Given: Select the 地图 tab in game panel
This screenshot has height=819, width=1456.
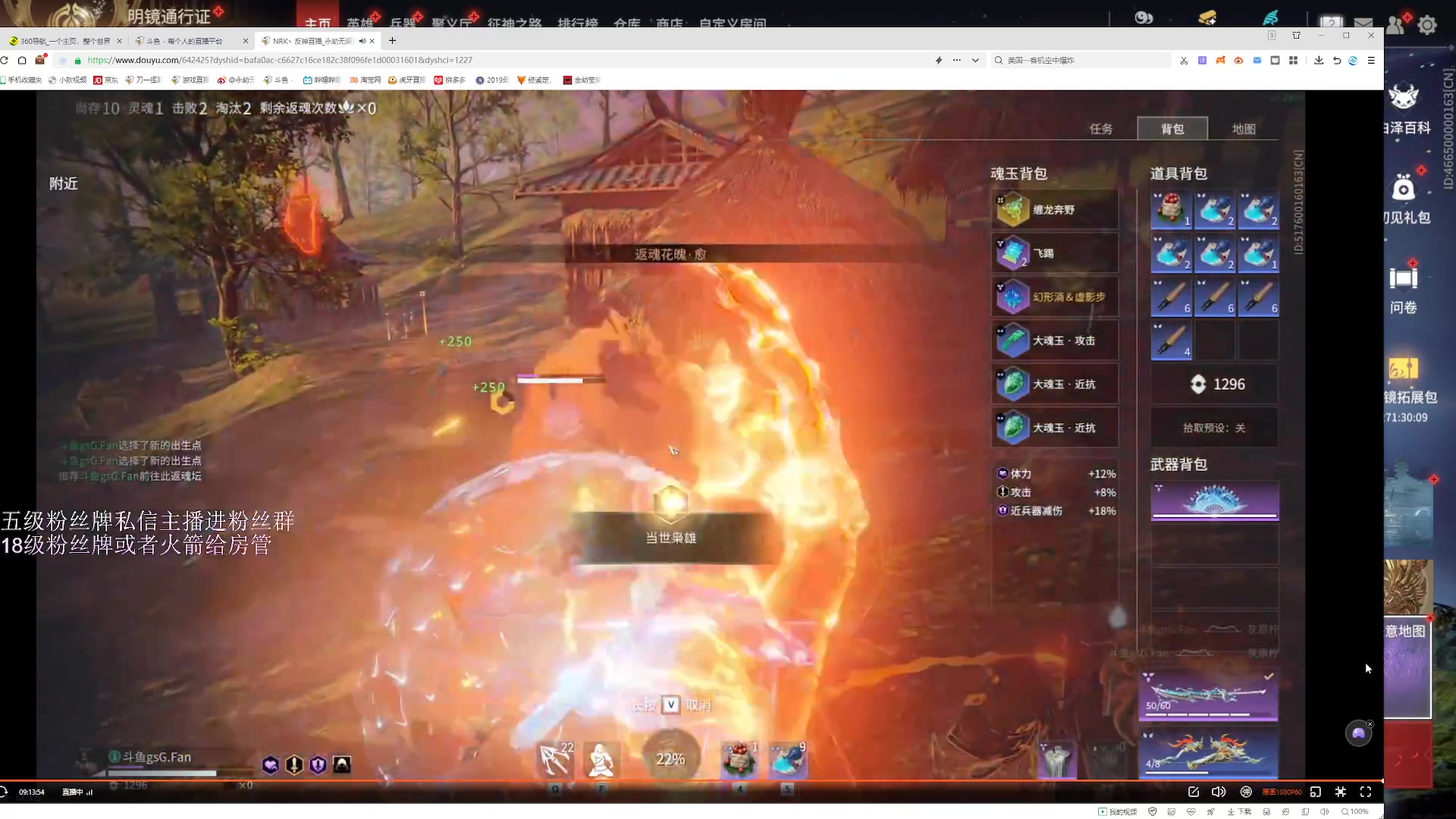Looking at the screenshot, I should [x=1244, y=129].
